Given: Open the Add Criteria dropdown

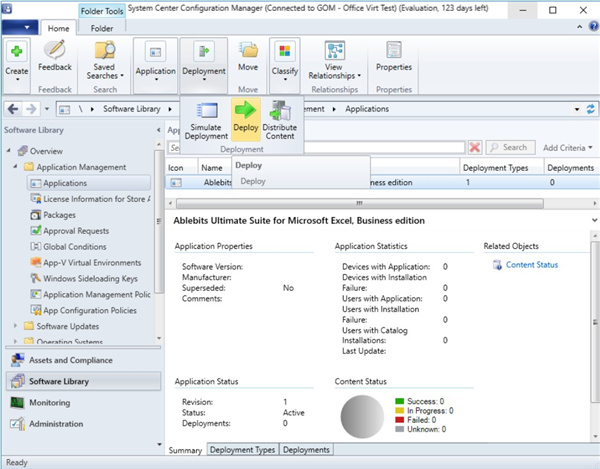Looking at the screenshot, I should point(567,148).
